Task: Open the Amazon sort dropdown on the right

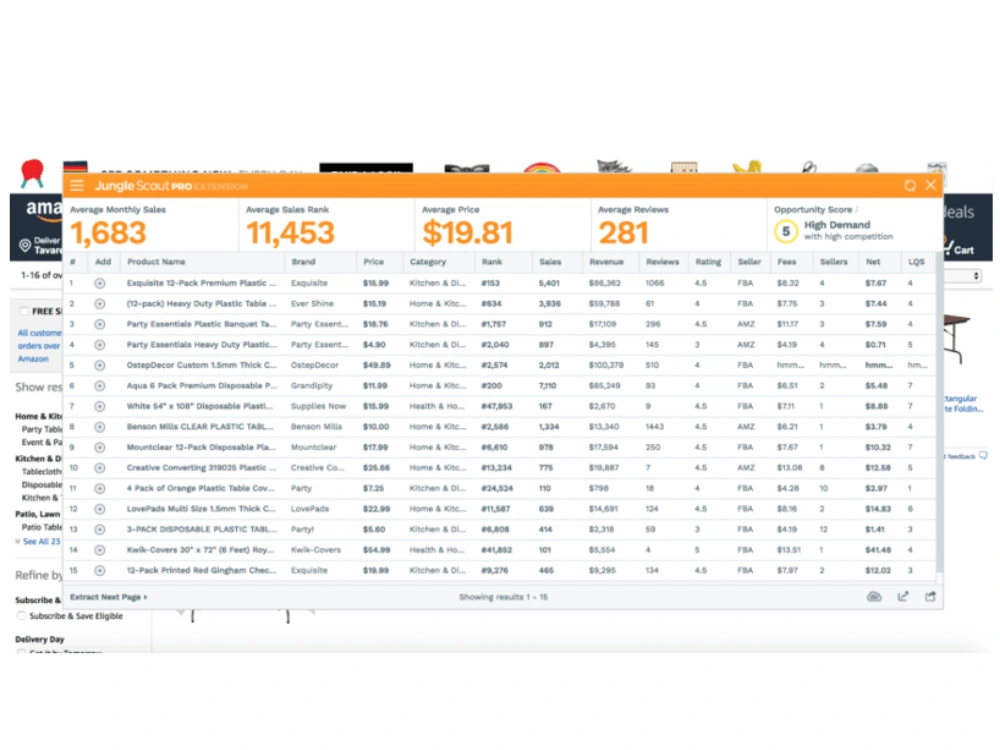Action: (x=963, y=276)
